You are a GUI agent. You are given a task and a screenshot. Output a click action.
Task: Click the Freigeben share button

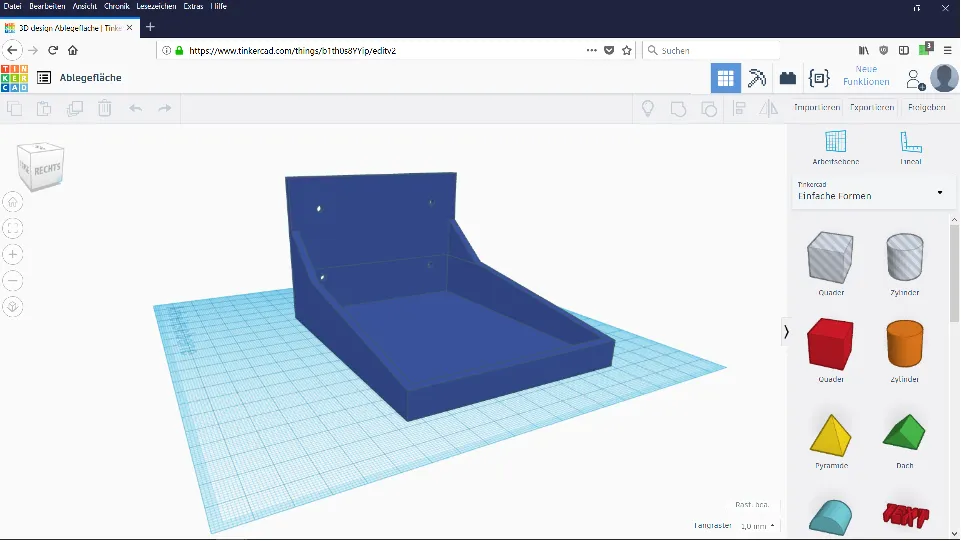point(927,108)
